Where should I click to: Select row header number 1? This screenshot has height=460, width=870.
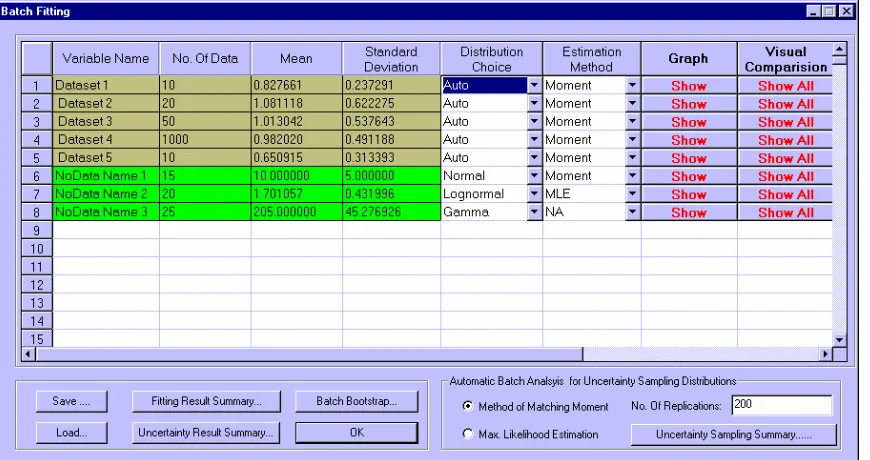[x=37, y=85]
